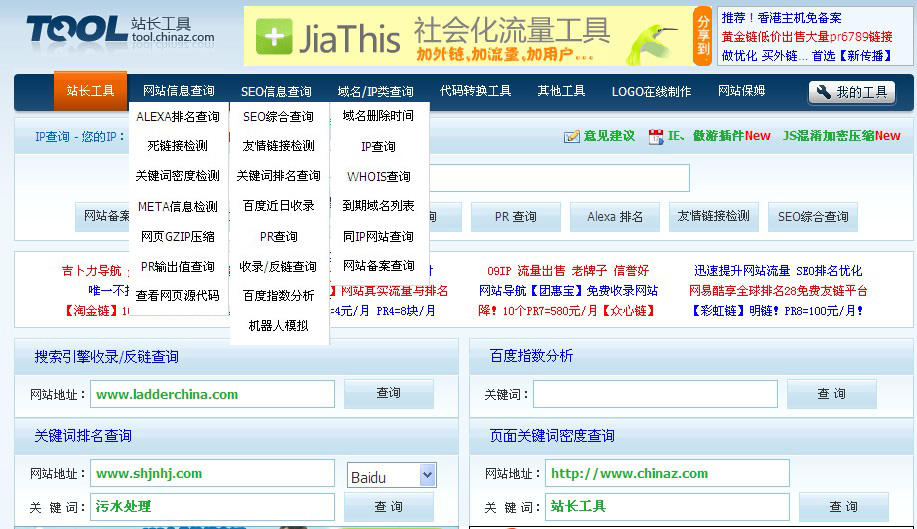
Task: Select 百度指数分析 menu entry
Action: 278,296
